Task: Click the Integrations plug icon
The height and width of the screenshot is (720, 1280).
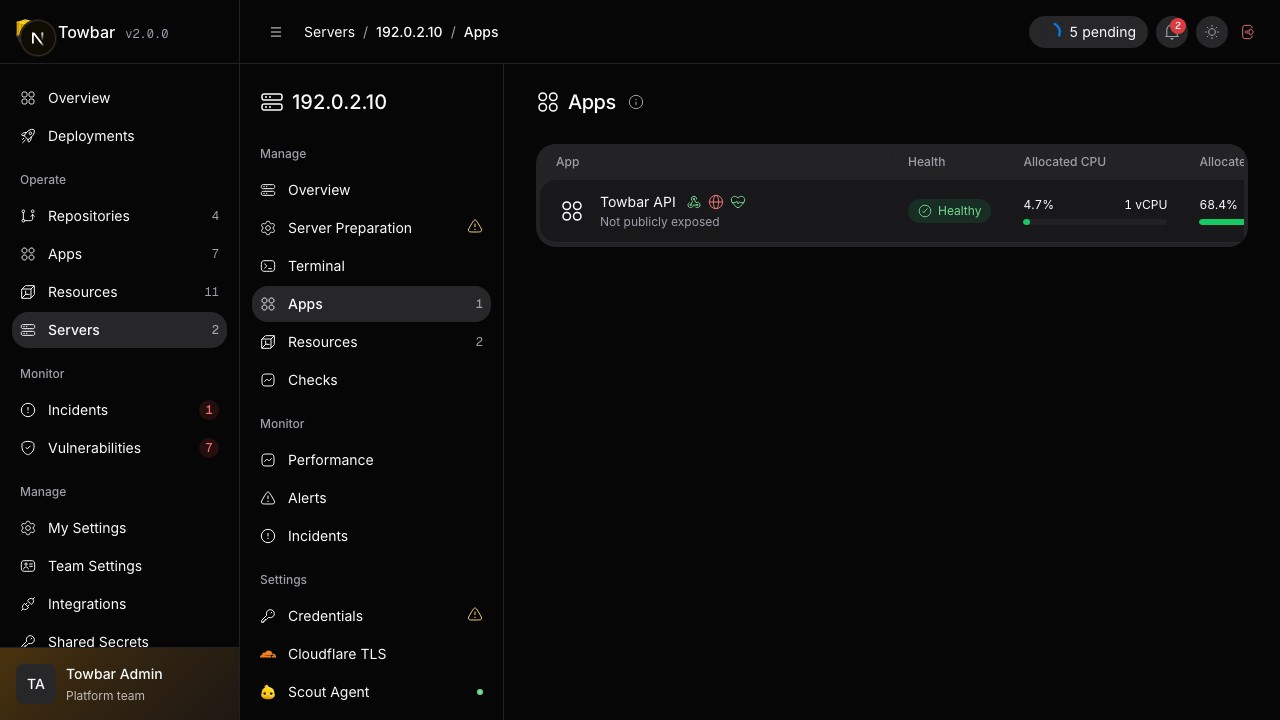Action: 28,604
